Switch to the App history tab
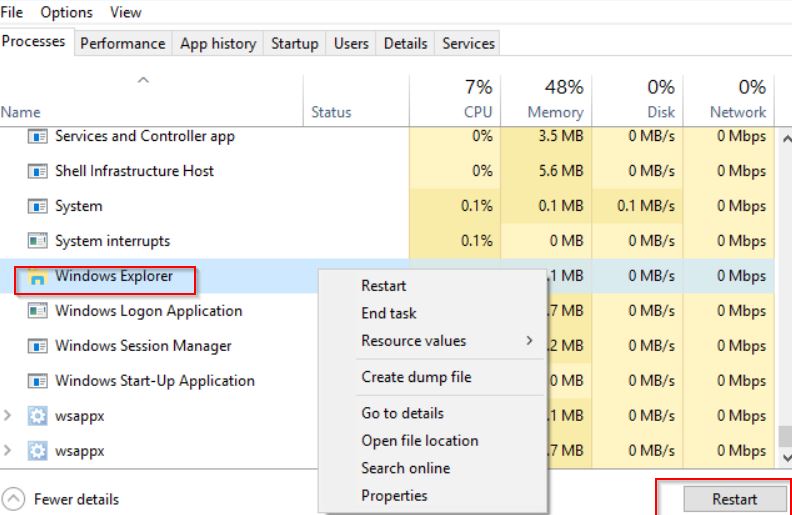Viewport: 792px width, 515px height. click(x=218, y=43)
